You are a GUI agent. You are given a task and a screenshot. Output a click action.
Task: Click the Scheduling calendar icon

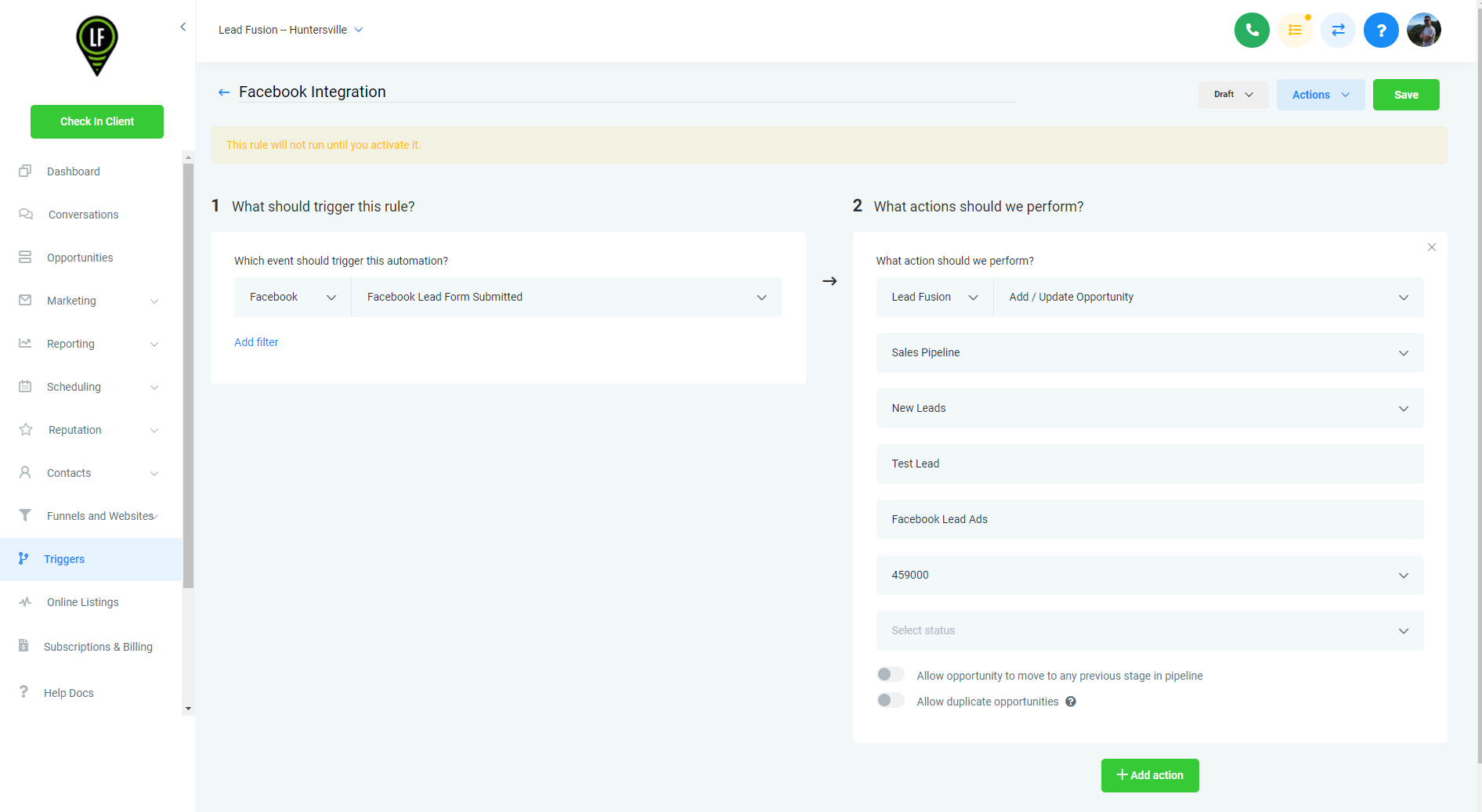25,386
